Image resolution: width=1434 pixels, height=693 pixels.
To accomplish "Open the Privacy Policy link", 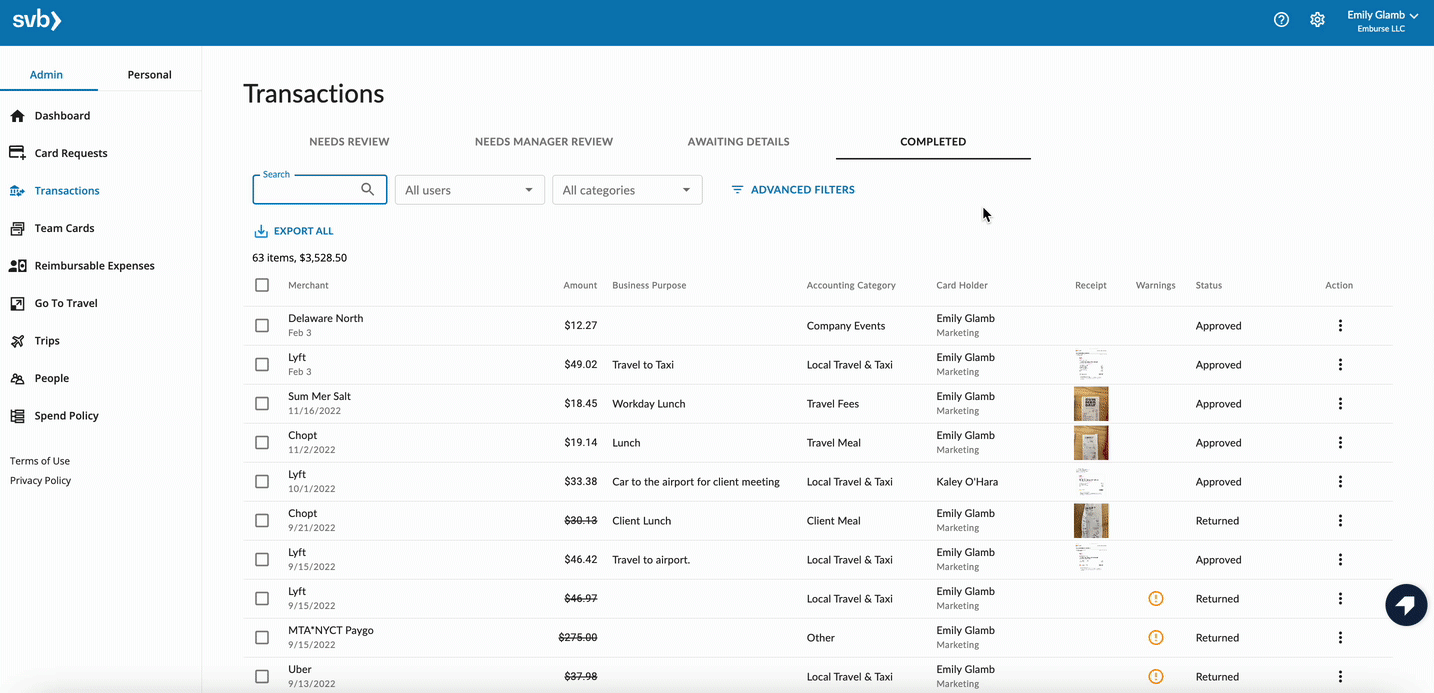I will pos(41,481).
